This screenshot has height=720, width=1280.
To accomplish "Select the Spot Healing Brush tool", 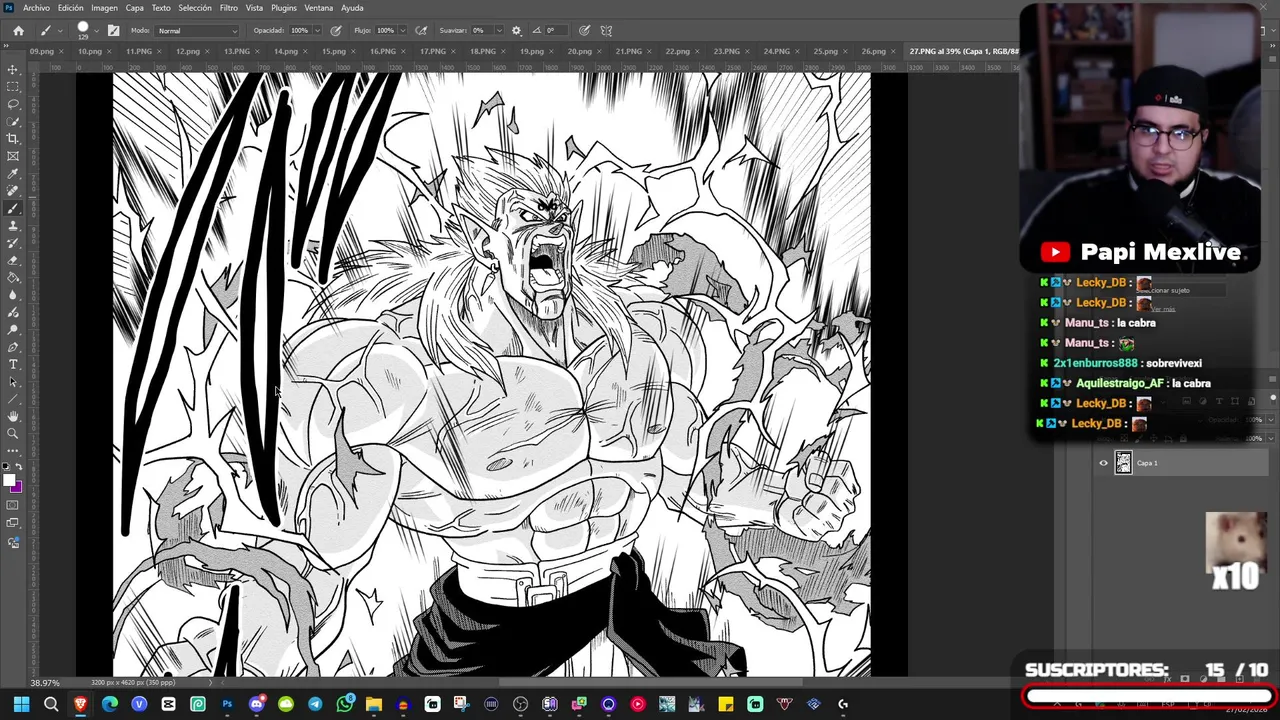I will 13,191.
